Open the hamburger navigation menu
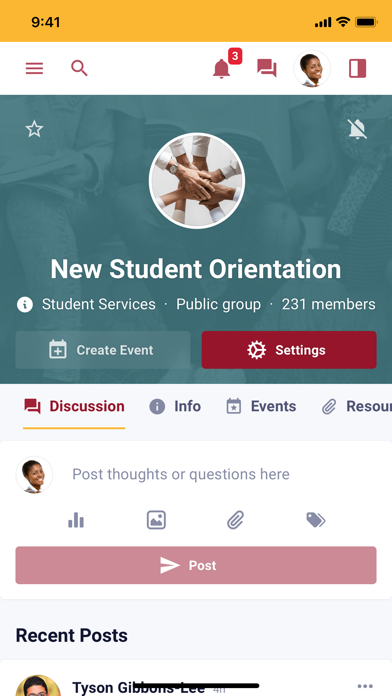This screenshot has height=696, width=392. [34, 68]
